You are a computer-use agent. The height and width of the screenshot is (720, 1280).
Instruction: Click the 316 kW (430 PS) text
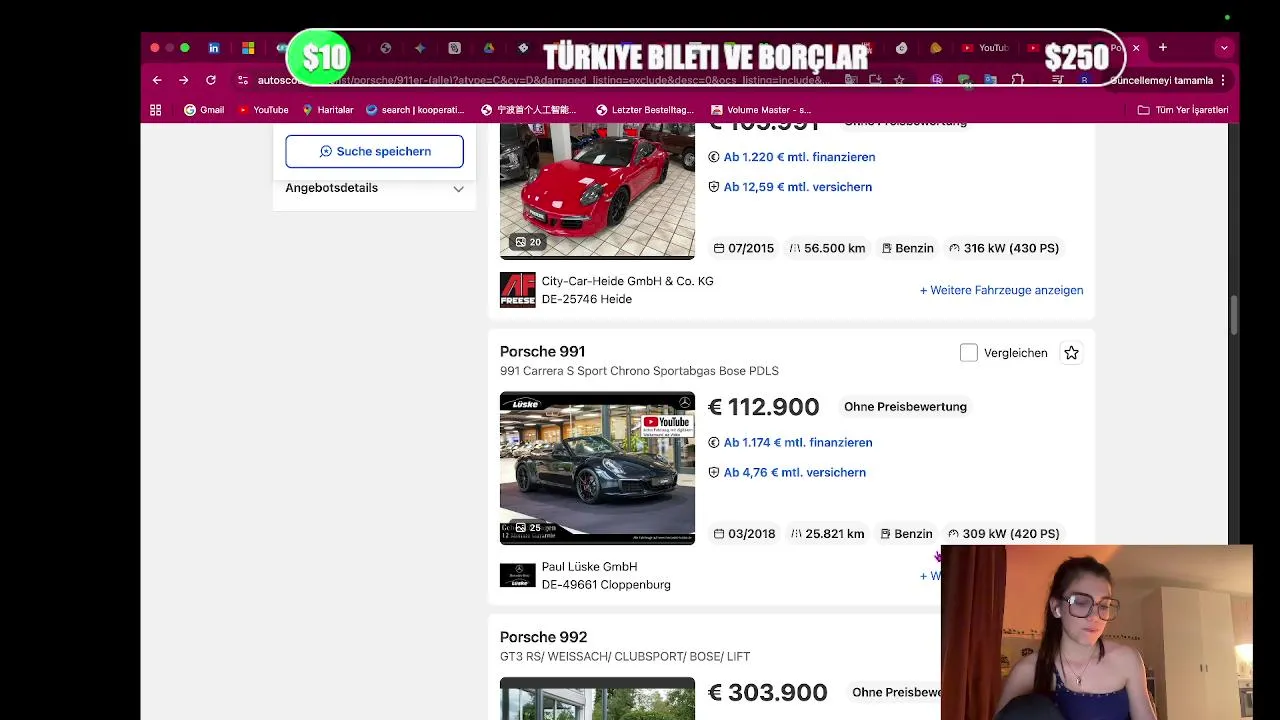pyautogui.click(x=1011, y=248)
